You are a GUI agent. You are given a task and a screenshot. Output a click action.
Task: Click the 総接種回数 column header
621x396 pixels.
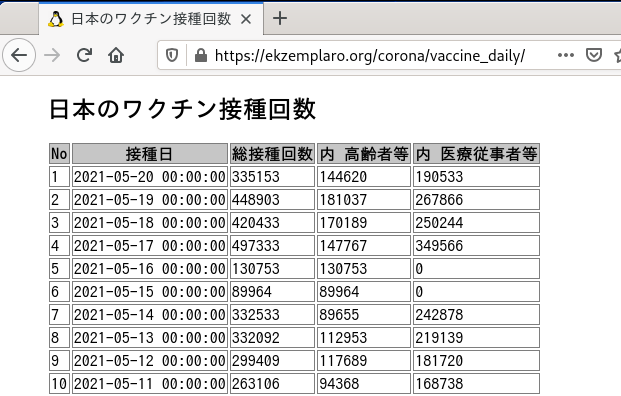pyautogui.click(x=272, y=154)
